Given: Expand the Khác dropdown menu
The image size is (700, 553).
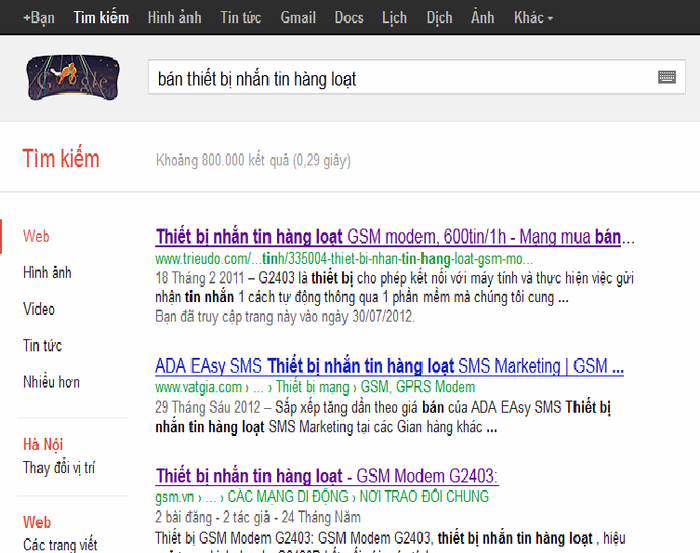Looking at the screenshot, I should point(533,18).
